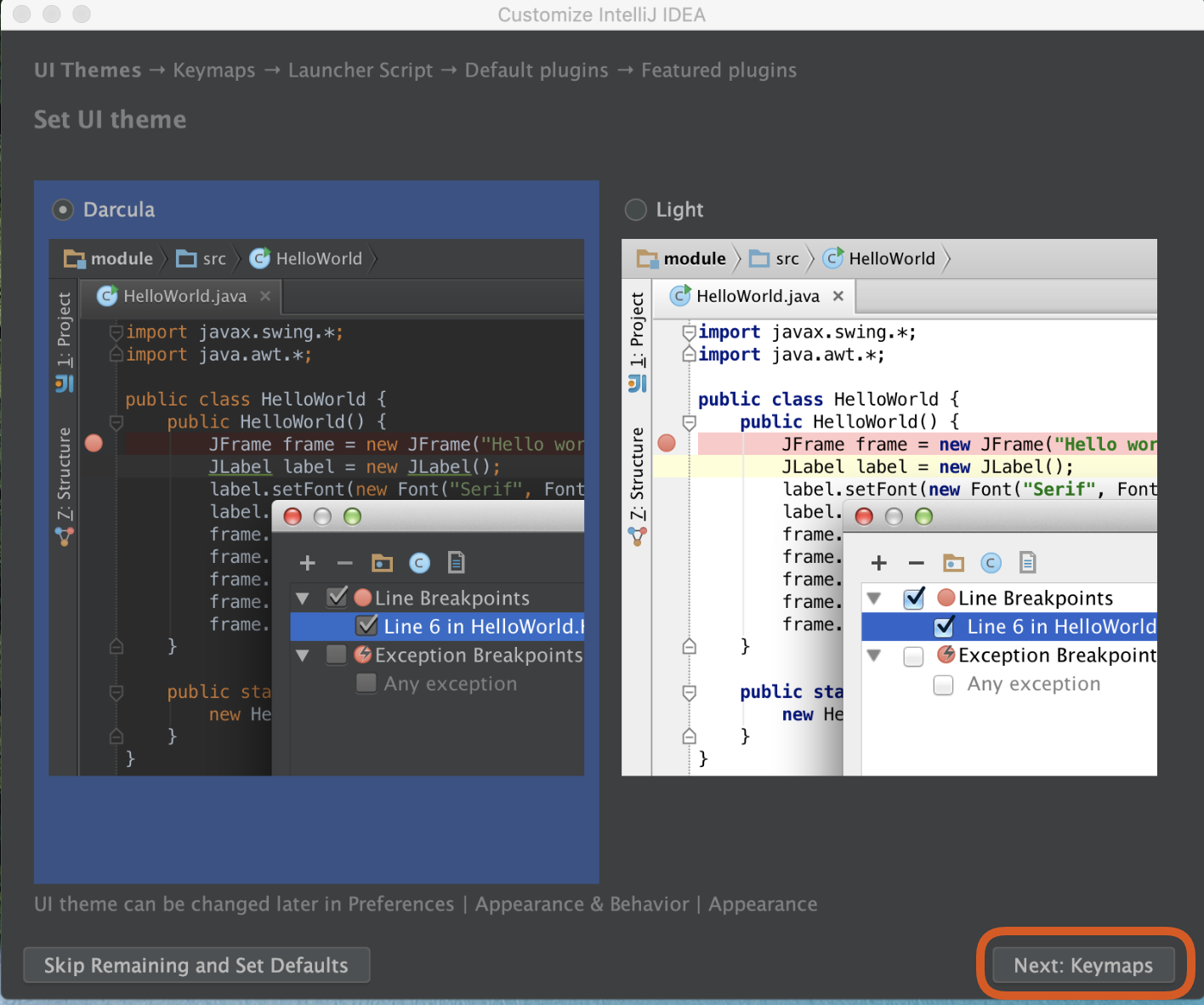Go to Featured plugins step in breadcrumb

coord(718,71)
